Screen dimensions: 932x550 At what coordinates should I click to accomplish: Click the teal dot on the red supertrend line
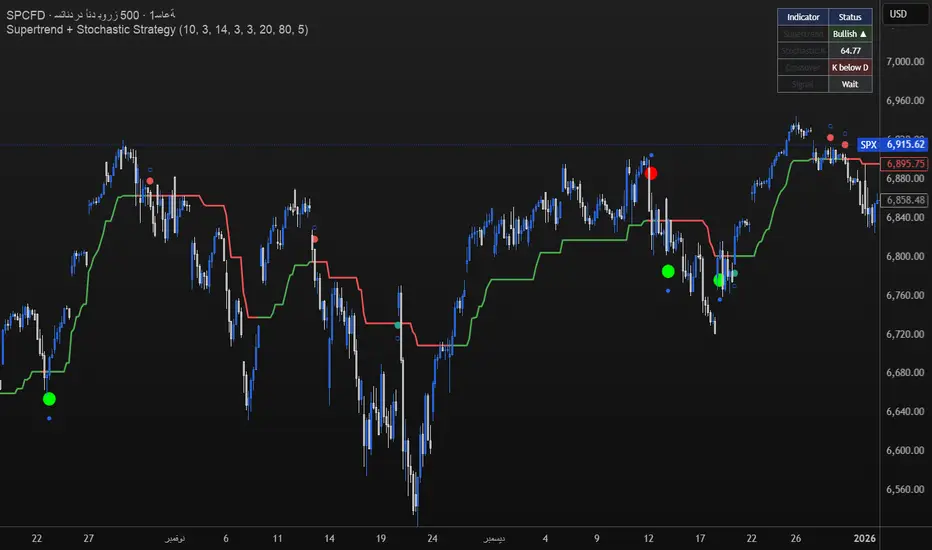point(398,325)
